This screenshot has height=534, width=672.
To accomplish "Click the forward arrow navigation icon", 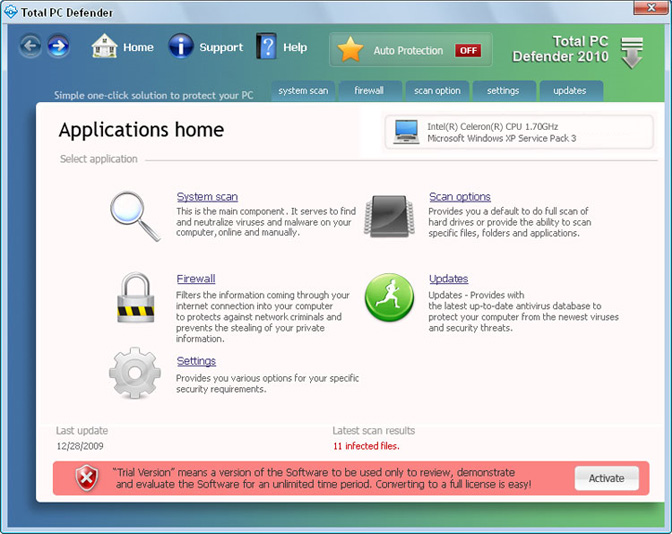I will pos(58,46).
